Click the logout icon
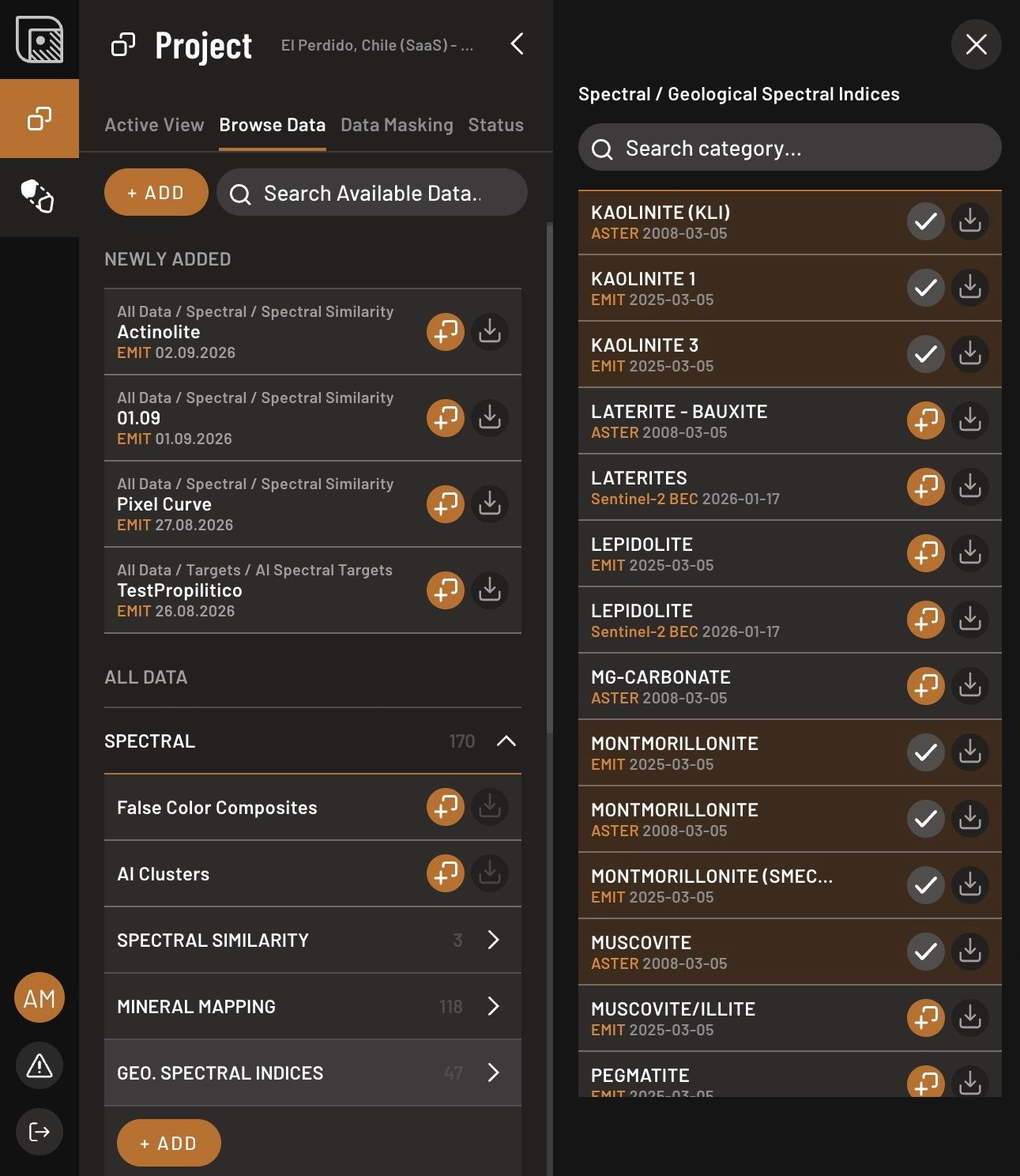 pos(40,1132)
